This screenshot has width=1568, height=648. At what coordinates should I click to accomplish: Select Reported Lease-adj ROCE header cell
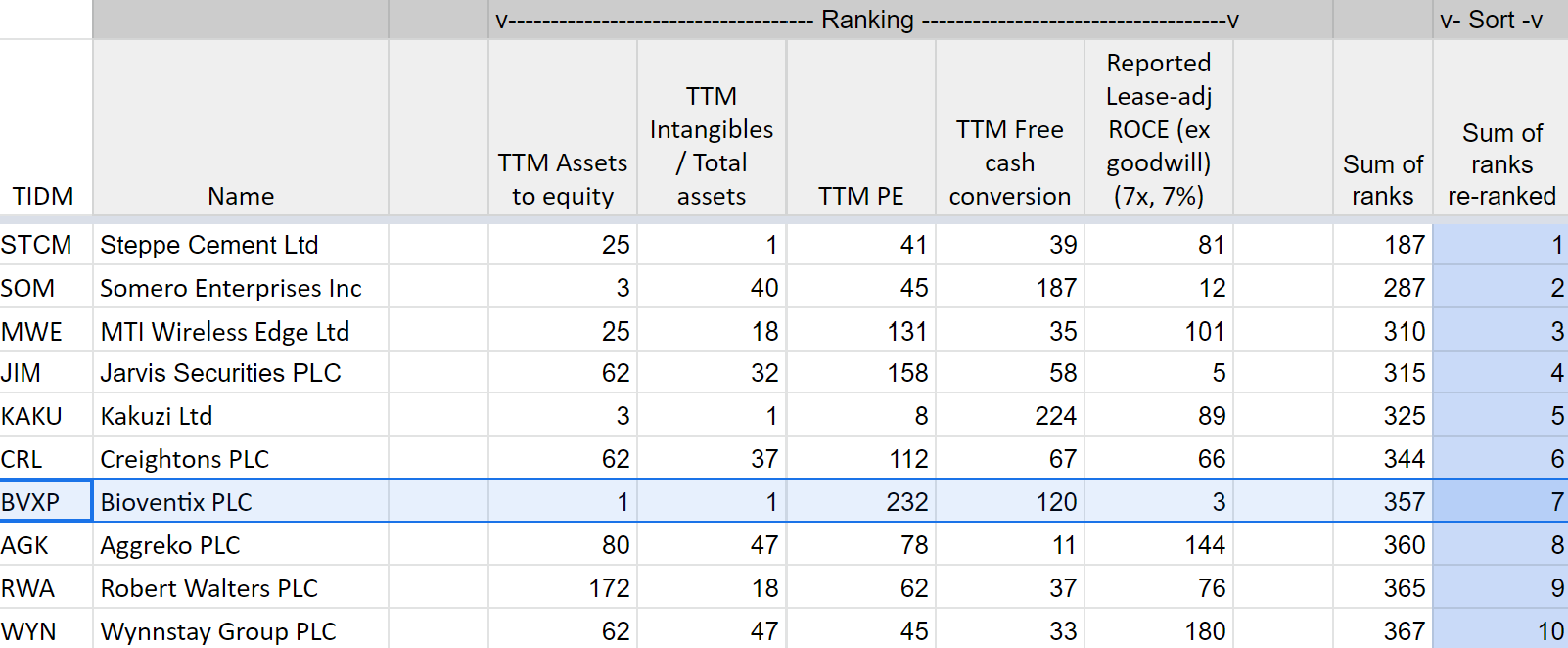point(1159,127)
